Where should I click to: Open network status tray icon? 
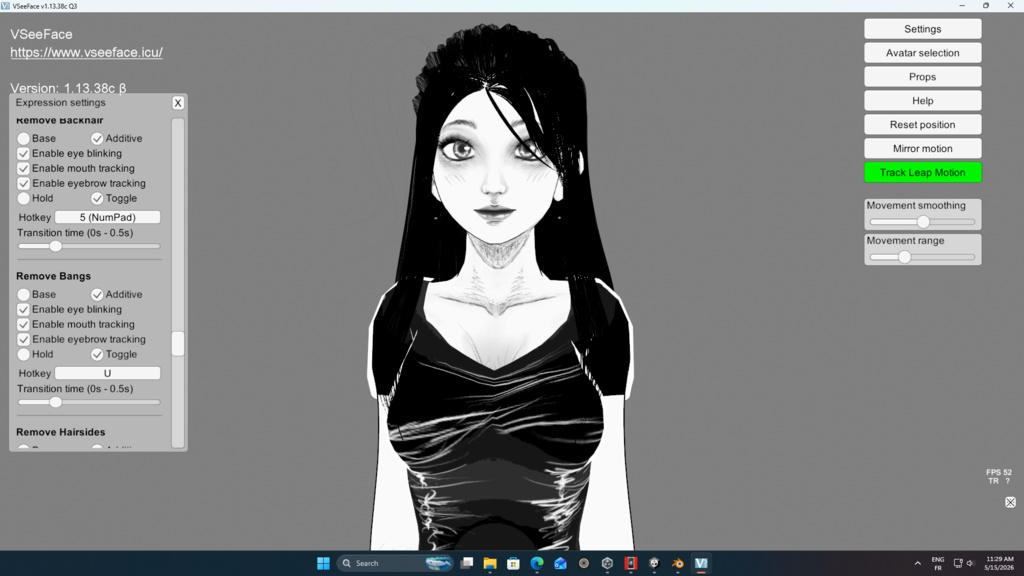click(958, 563)
